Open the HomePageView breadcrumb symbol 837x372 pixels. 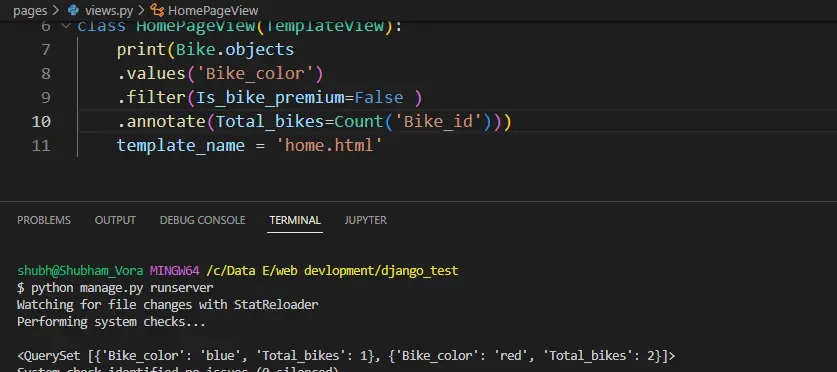tap(213, 10)
